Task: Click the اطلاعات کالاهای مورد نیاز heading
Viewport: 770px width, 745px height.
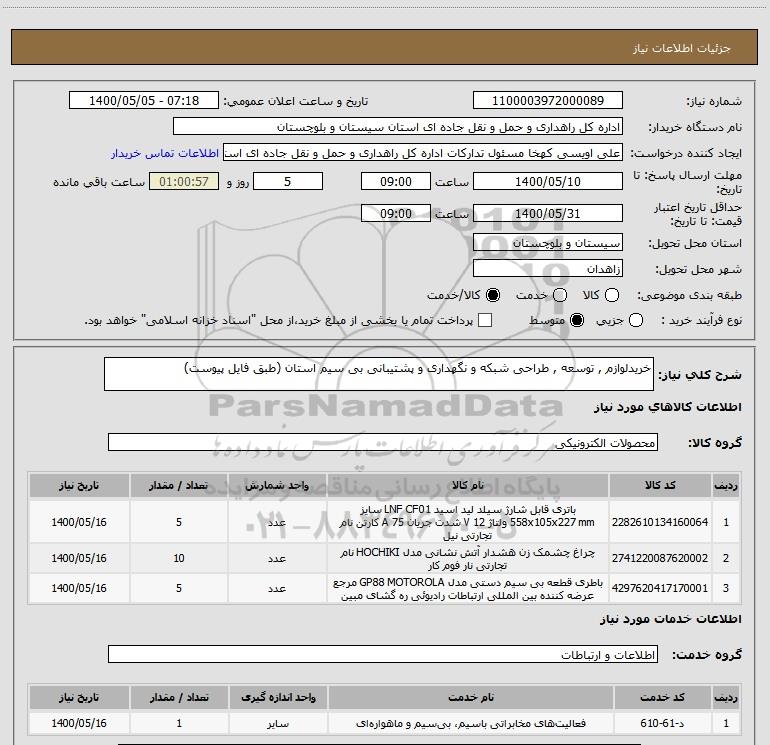Action: [x=668, y=407]
